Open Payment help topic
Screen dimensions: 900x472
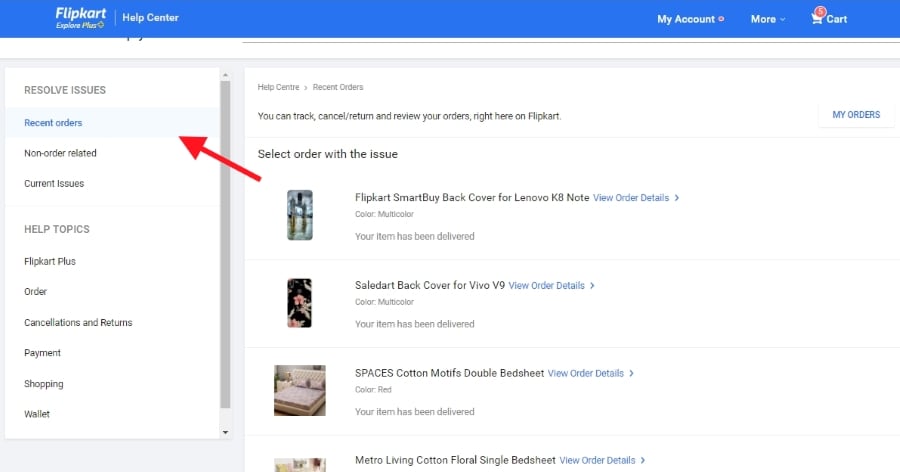(x=43, y=353)
